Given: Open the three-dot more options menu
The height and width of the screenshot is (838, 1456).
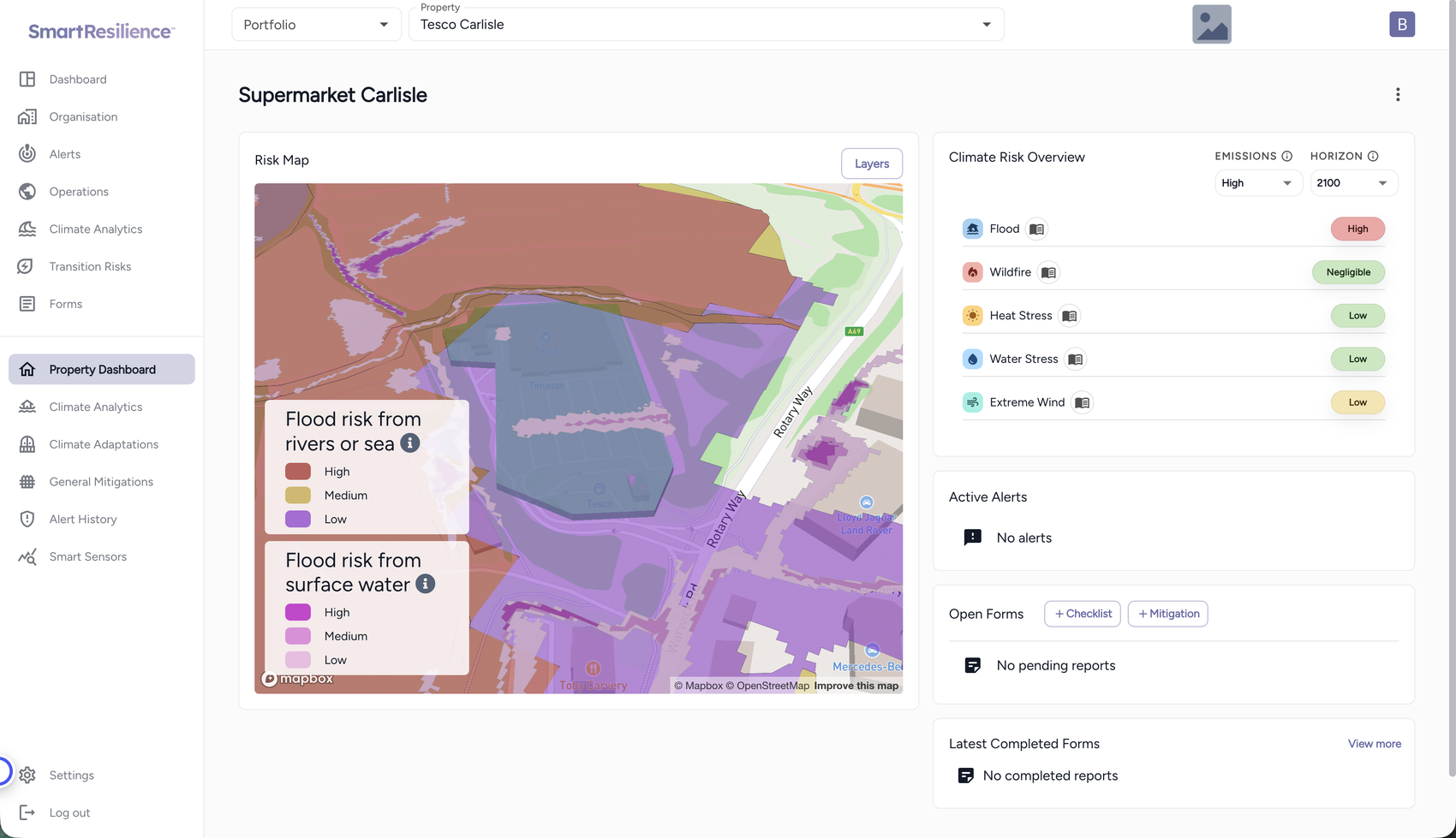Looking at the screenshot, I should [1398, 95].
